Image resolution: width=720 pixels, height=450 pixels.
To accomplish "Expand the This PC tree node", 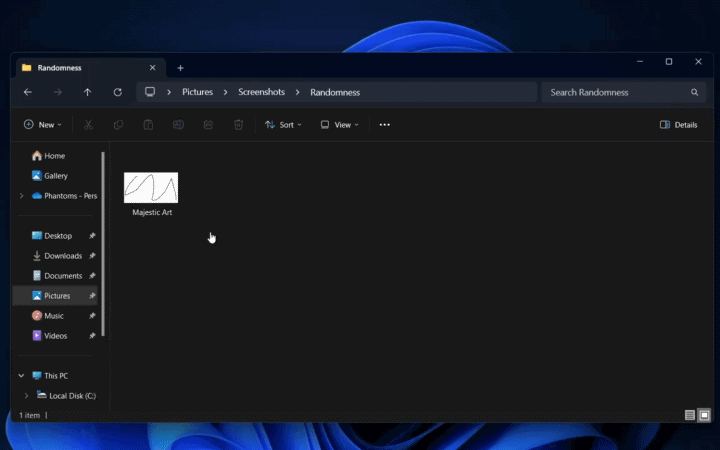I will tap(20, 376).
